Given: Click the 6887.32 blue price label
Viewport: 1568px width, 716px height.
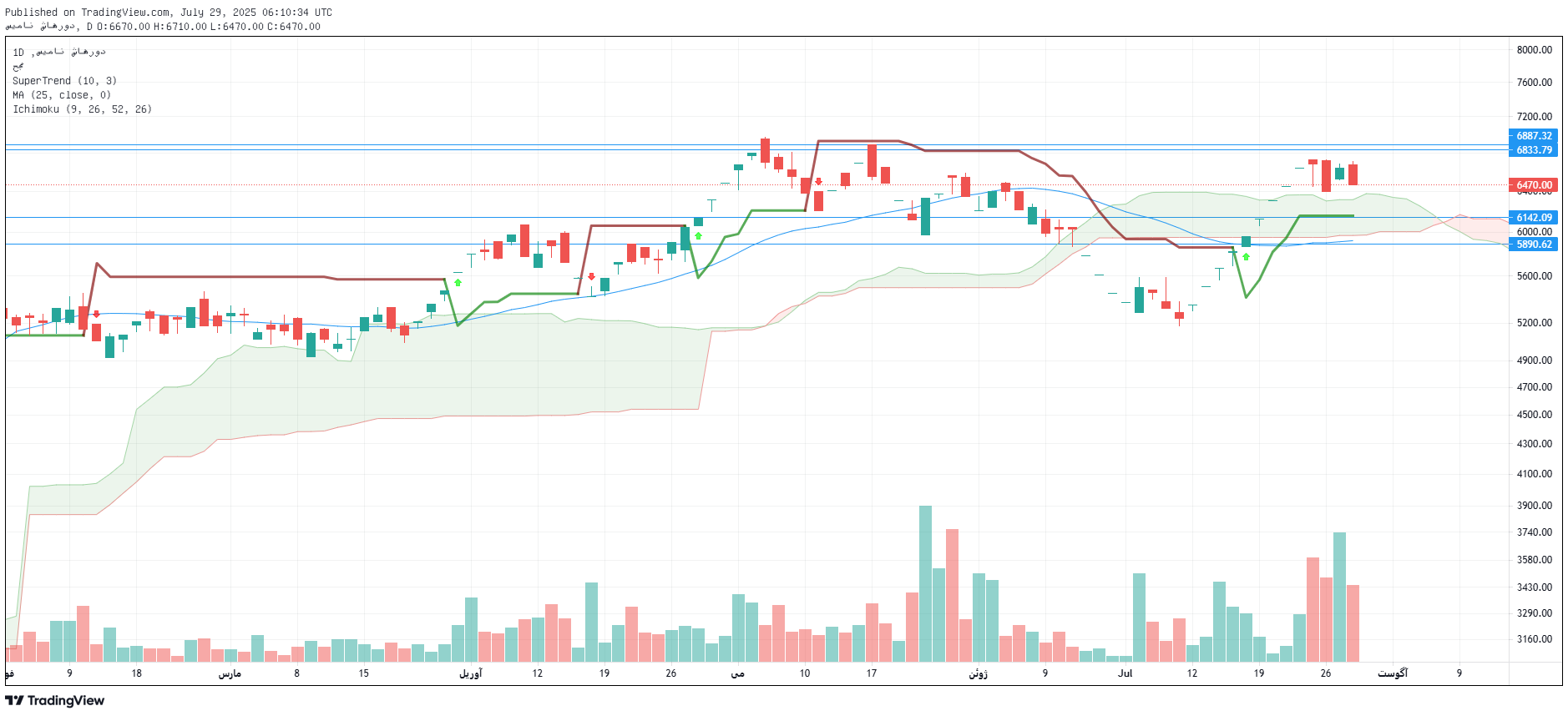Looking at the screenshot, I should coord(1533,136).
